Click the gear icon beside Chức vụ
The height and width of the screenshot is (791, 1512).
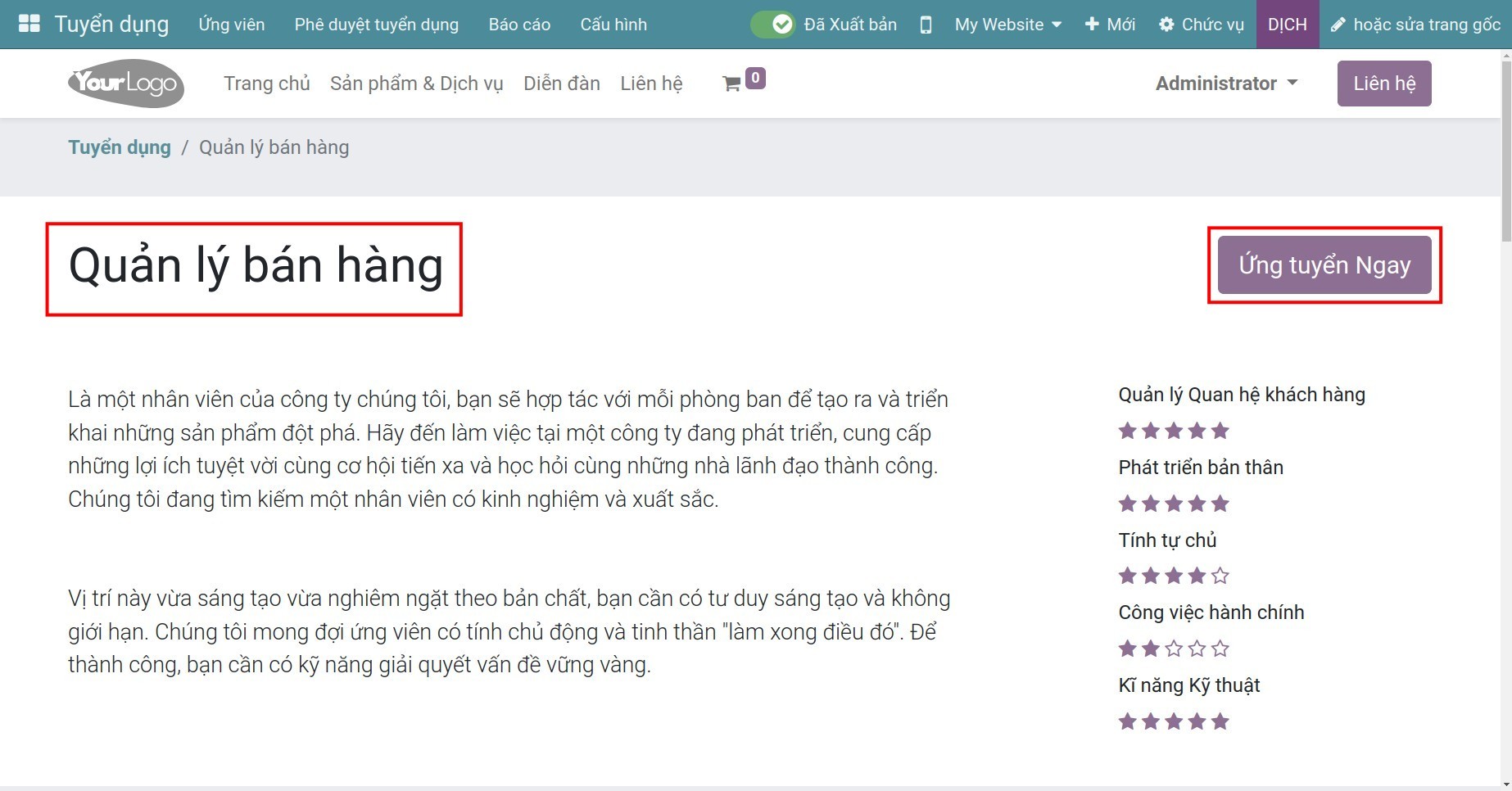[x=1166, y=24]
